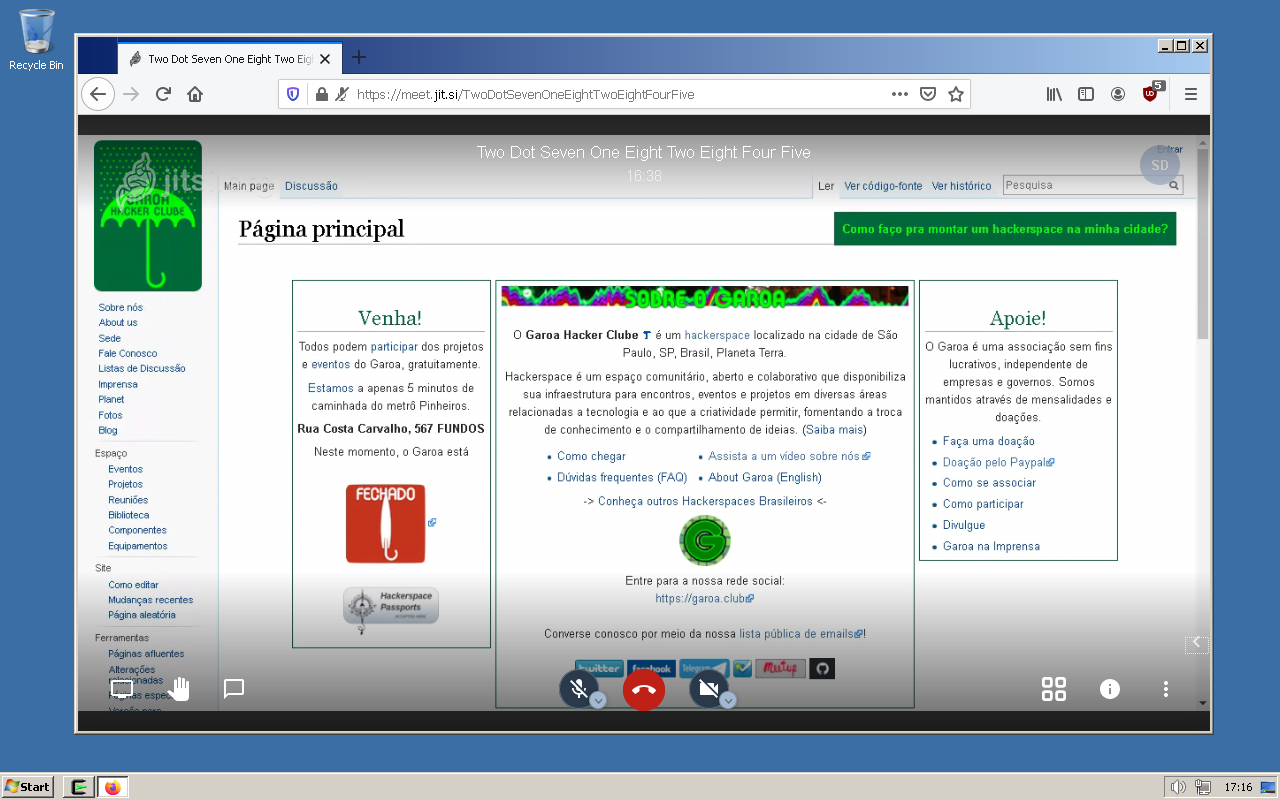1280x800 pixels.
Task: Expand video settings chevron beside camera
Action: coord(728,701)
